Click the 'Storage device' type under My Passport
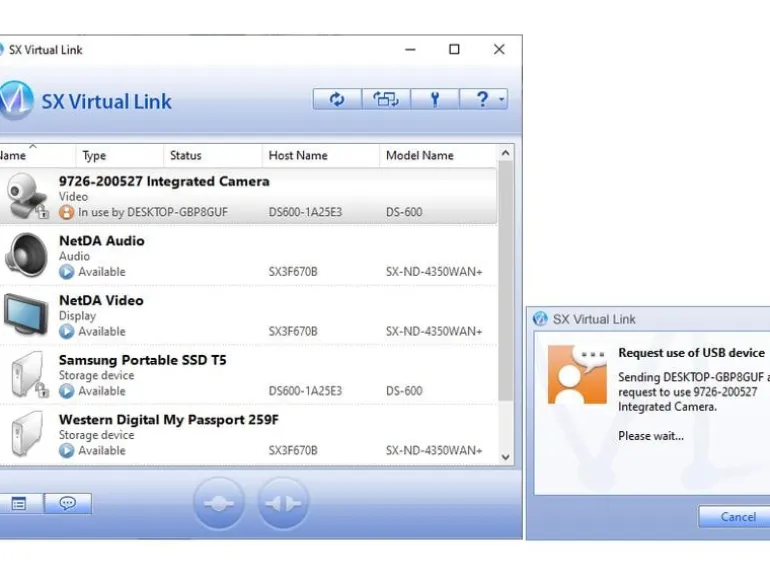 [96, 435]
